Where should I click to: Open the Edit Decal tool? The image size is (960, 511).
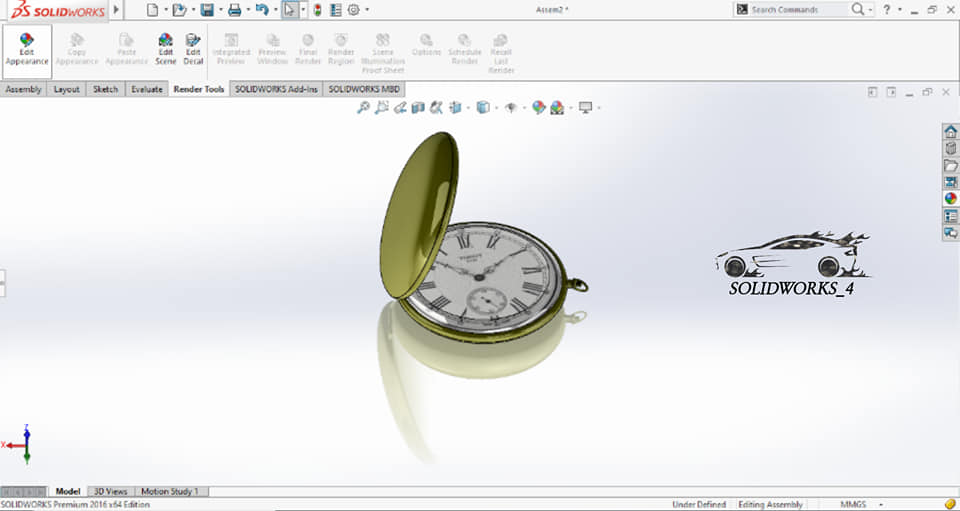pos(193,49)
